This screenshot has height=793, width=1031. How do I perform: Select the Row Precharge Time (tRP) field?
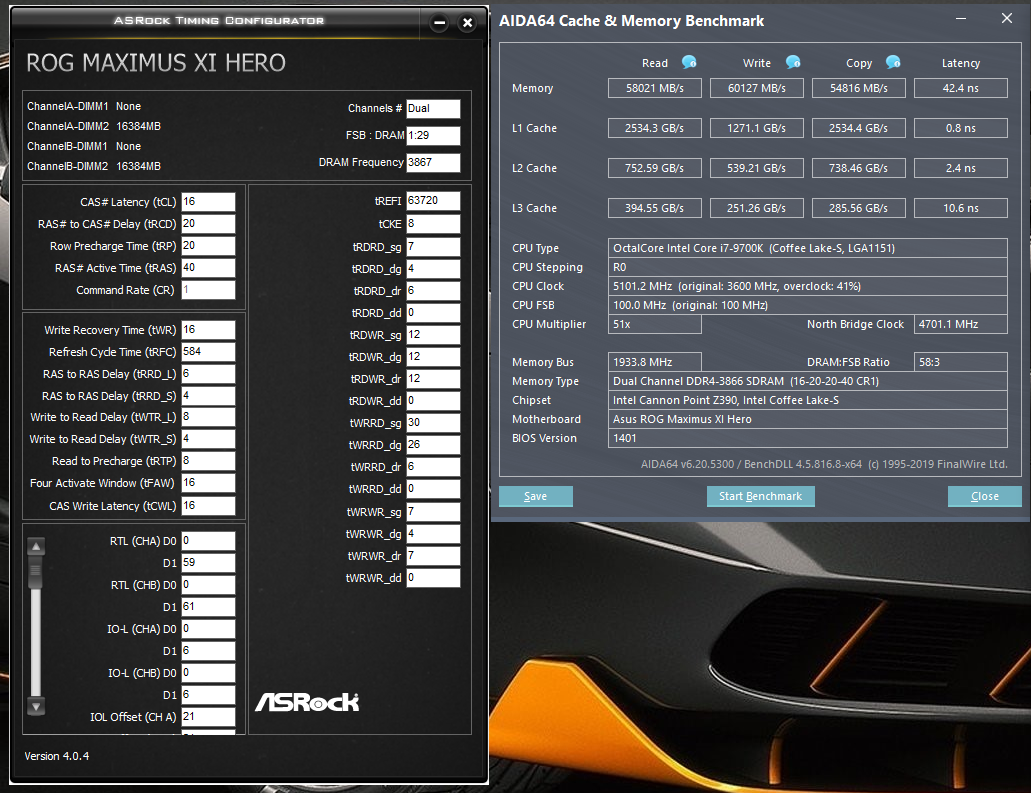click(208, 246)
